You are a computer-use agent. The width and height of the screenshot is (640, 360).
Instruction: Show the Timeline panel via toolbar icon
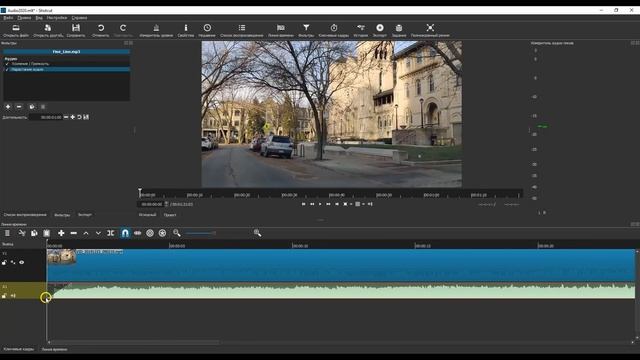click(281, 28)
